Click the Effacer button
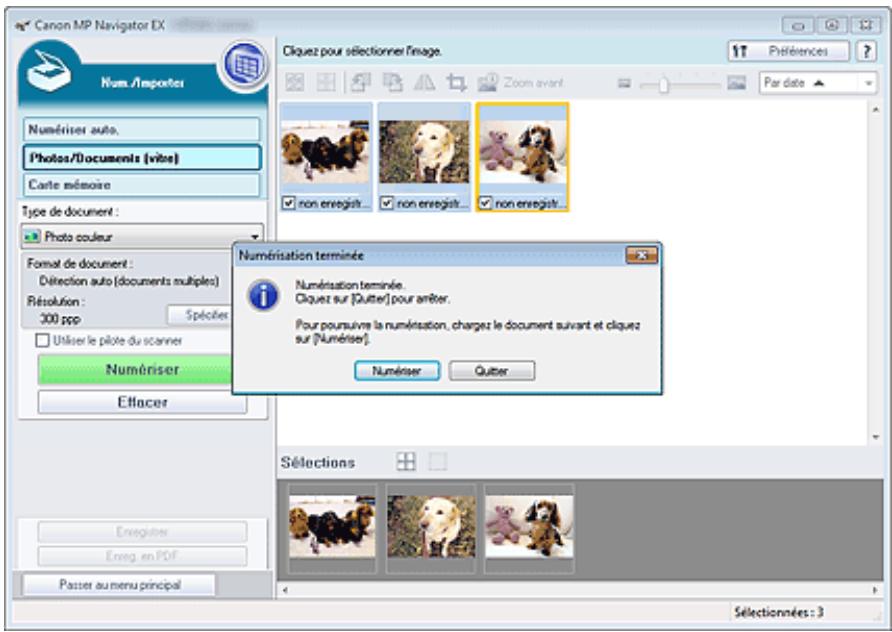892x632 pixels. 142,402
